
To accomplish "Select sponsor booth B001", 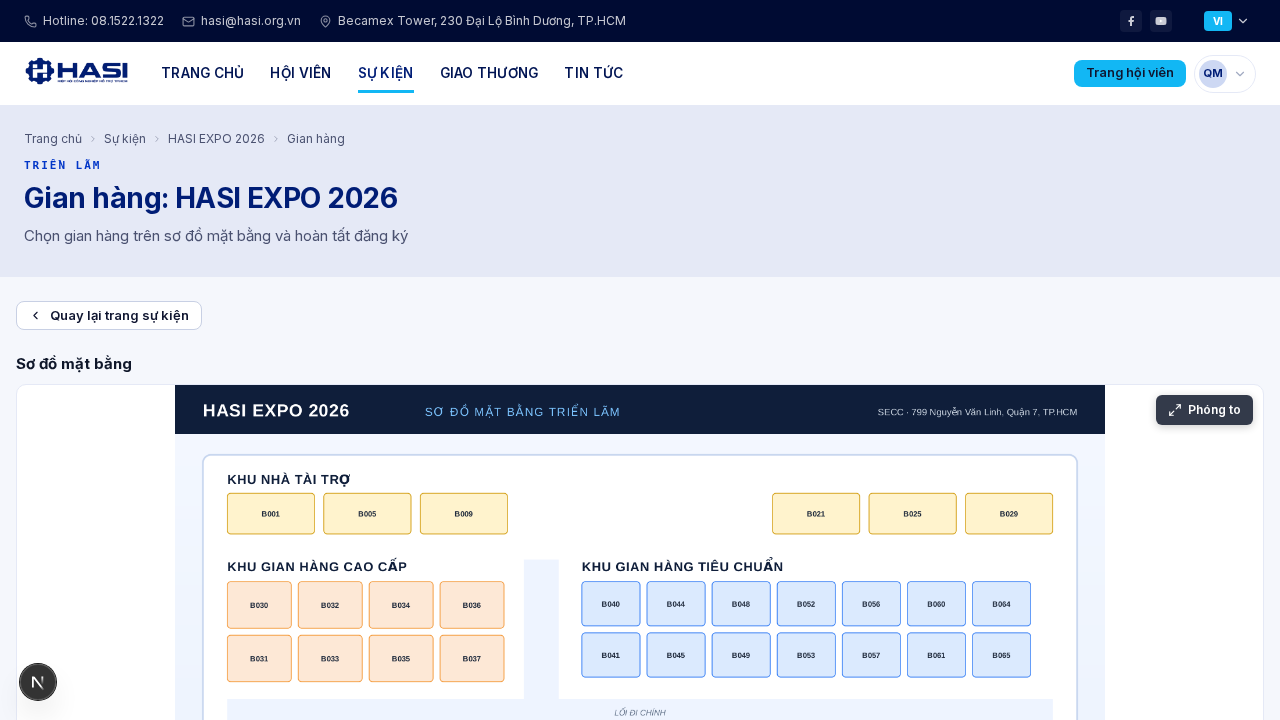I will (x=271, y=514).
